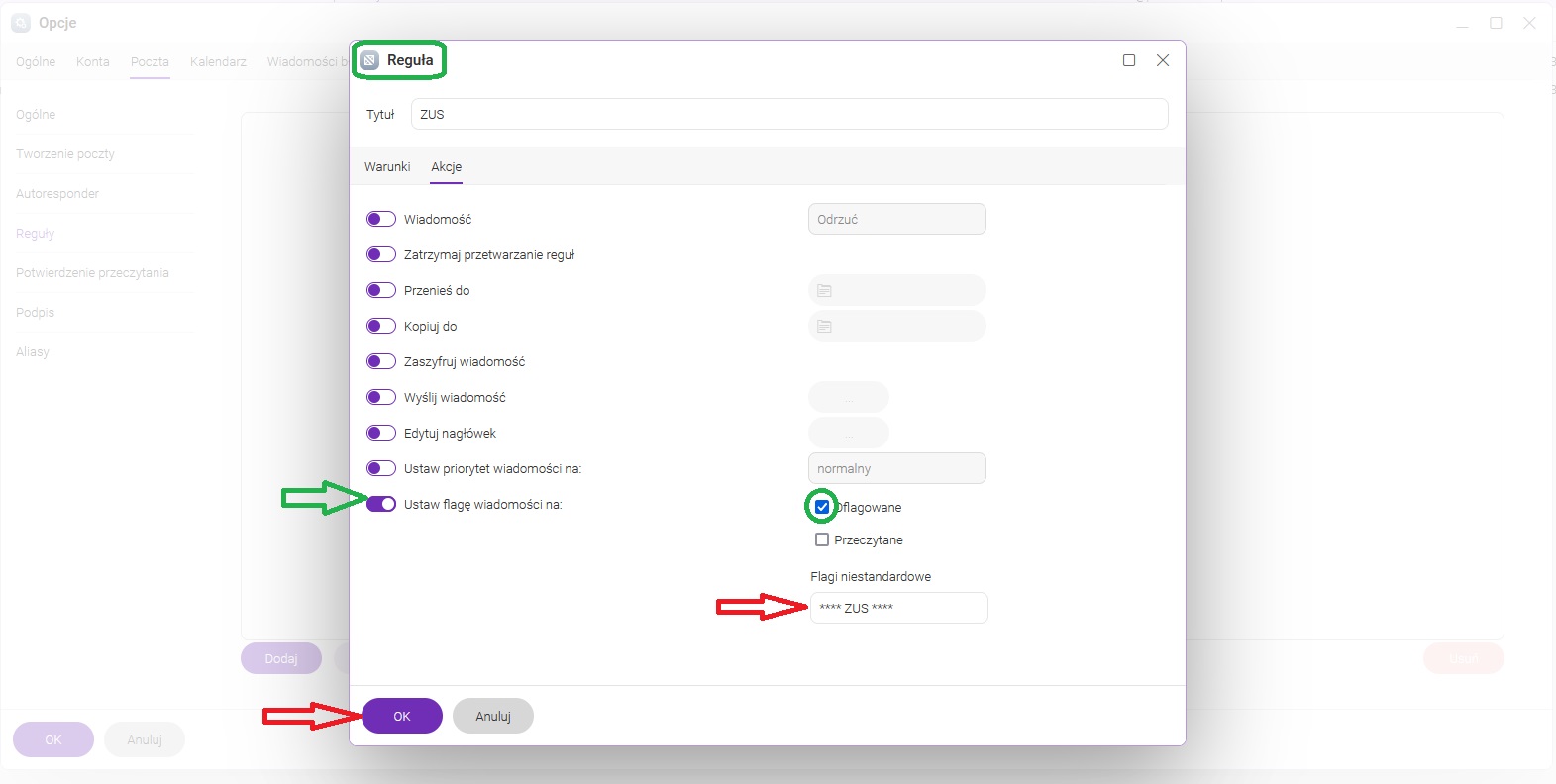The height and width of the screenshot is (784, 1556).
Task: Toggle the Wiadomość action switch
Action: [381, 219]
